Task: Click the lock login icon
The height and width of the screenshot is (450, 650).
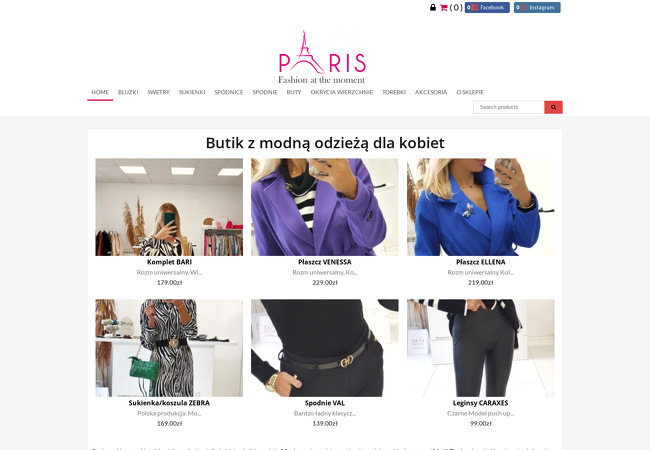Action: [433, 7]
